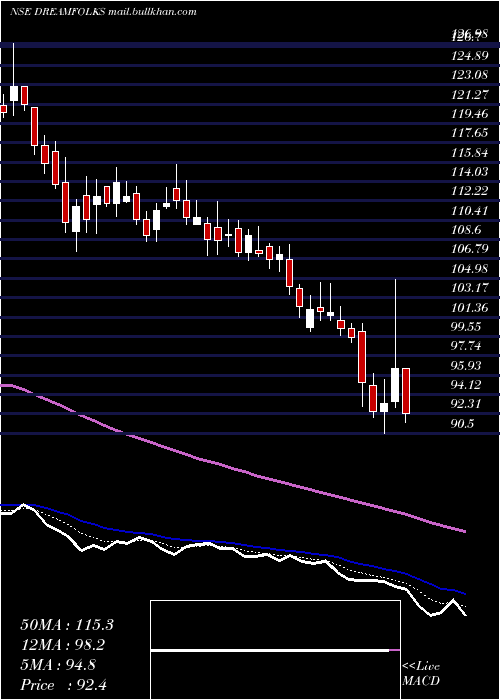
Task: Click the 114.03 price axis label
Action: tap(470, 172)
